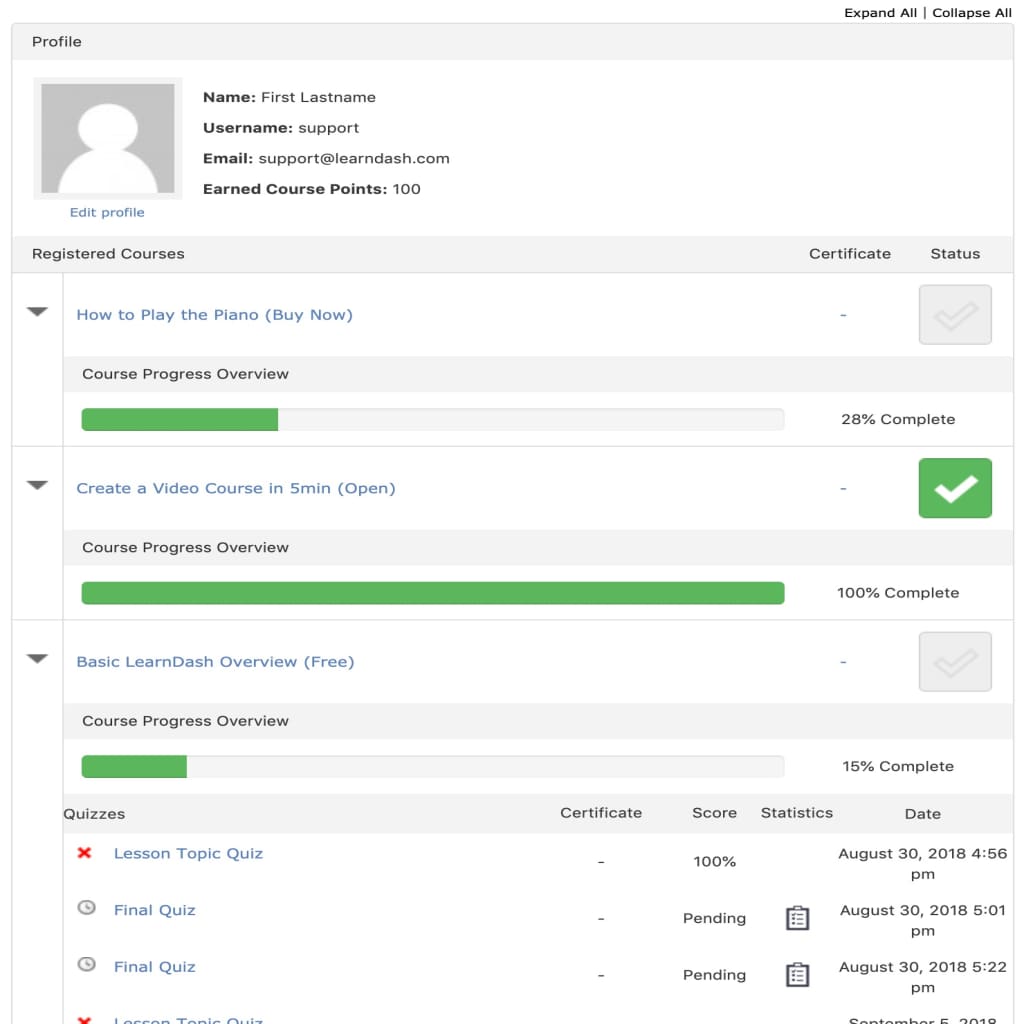Click Earned Course Points value 100

(x=406, y=189)
